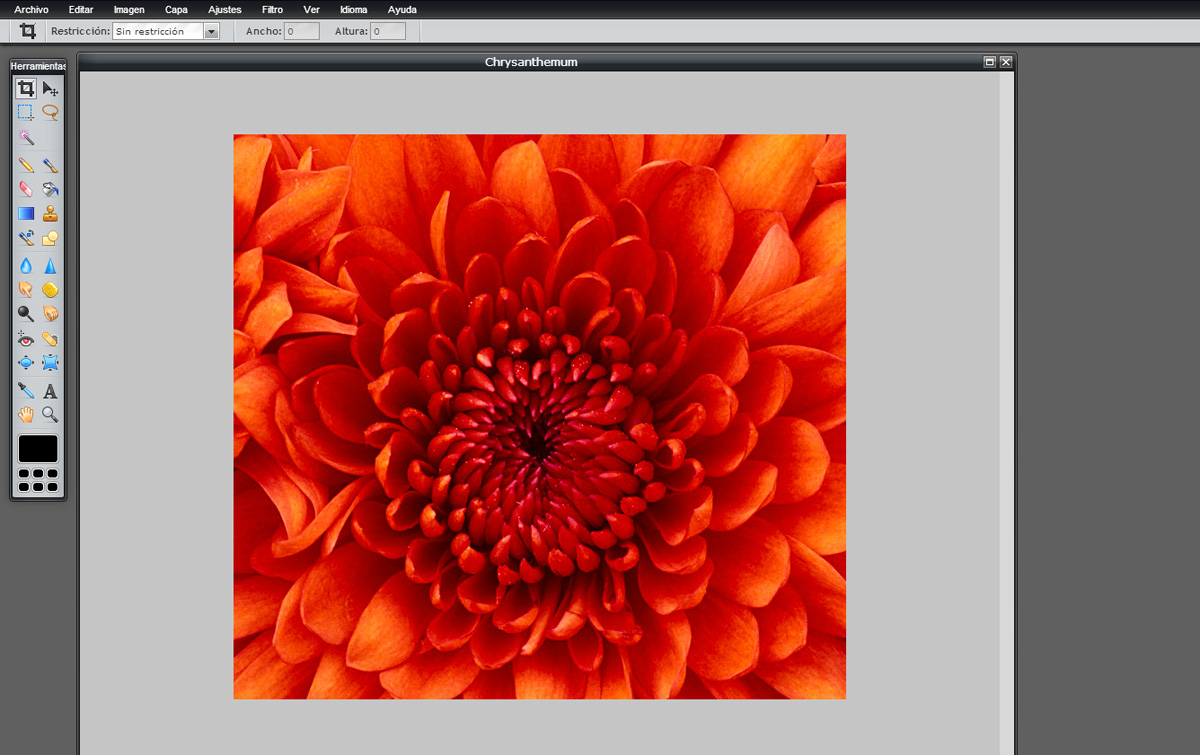The width and height of the screenshot is (1200, 755).
Task: Click the six-dot swatches grid button
Action: click(38, 480)
